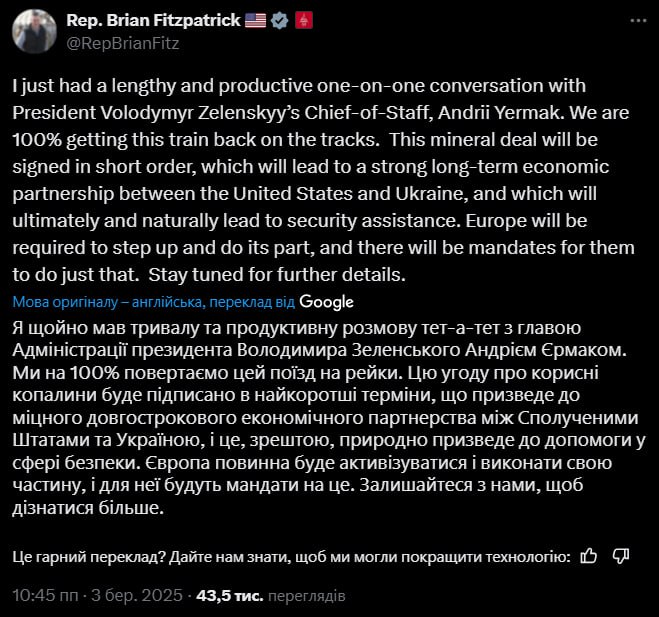Click the original English tweet text
Viewport: 659px width, 617px height.
point(320,163)
